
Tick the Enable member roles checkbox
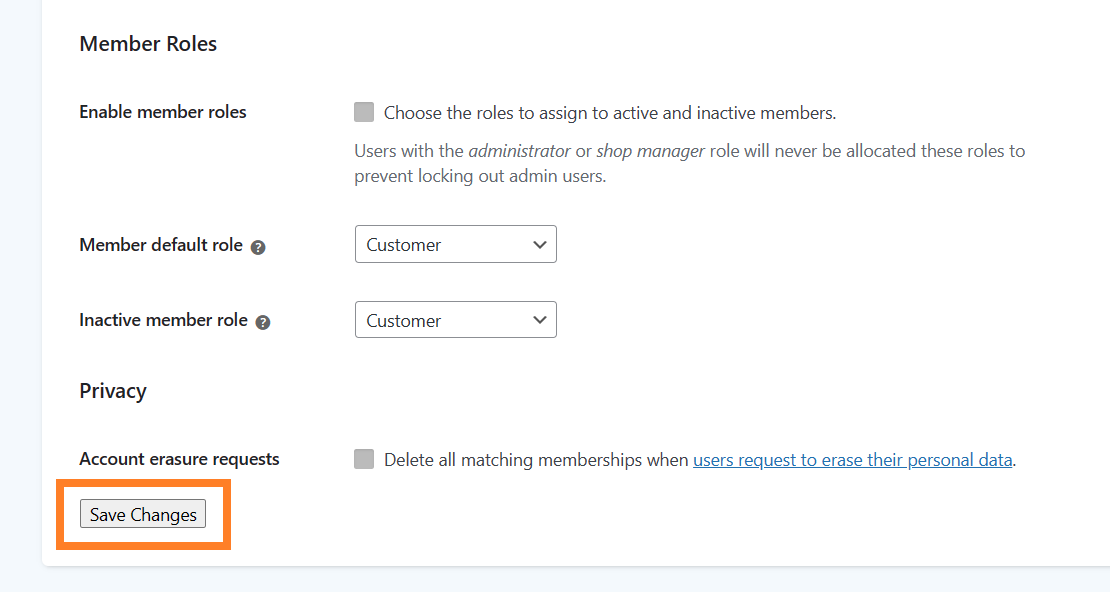(x=364, y=112)
